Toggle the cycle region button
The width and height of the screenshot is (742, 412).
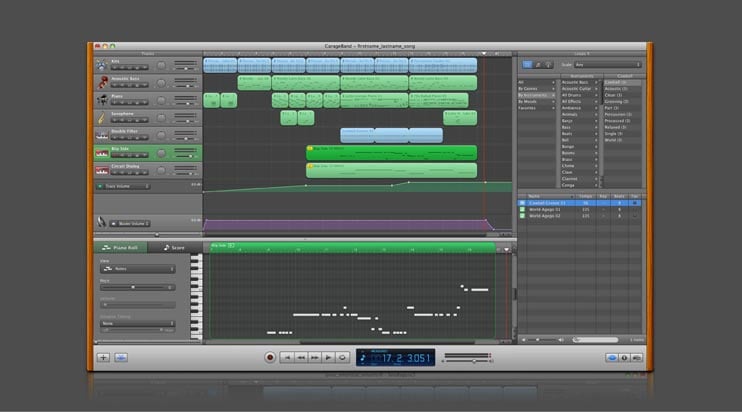[x=342, y=358]
